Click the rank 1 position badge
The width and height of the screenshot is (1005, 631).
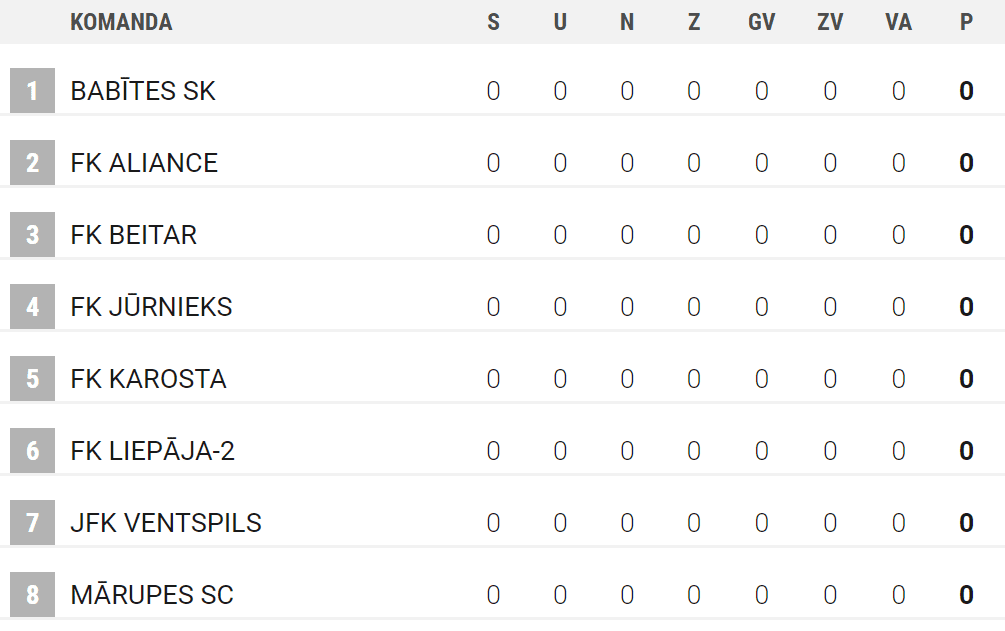[32, 90]
